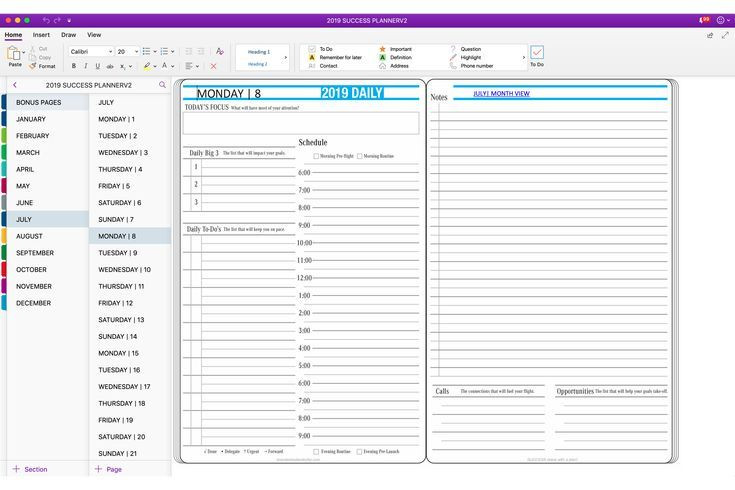Screen dimensions: 735x490
Task: Open the FRIDAY | 19 page
Action: tap(130, 420)
